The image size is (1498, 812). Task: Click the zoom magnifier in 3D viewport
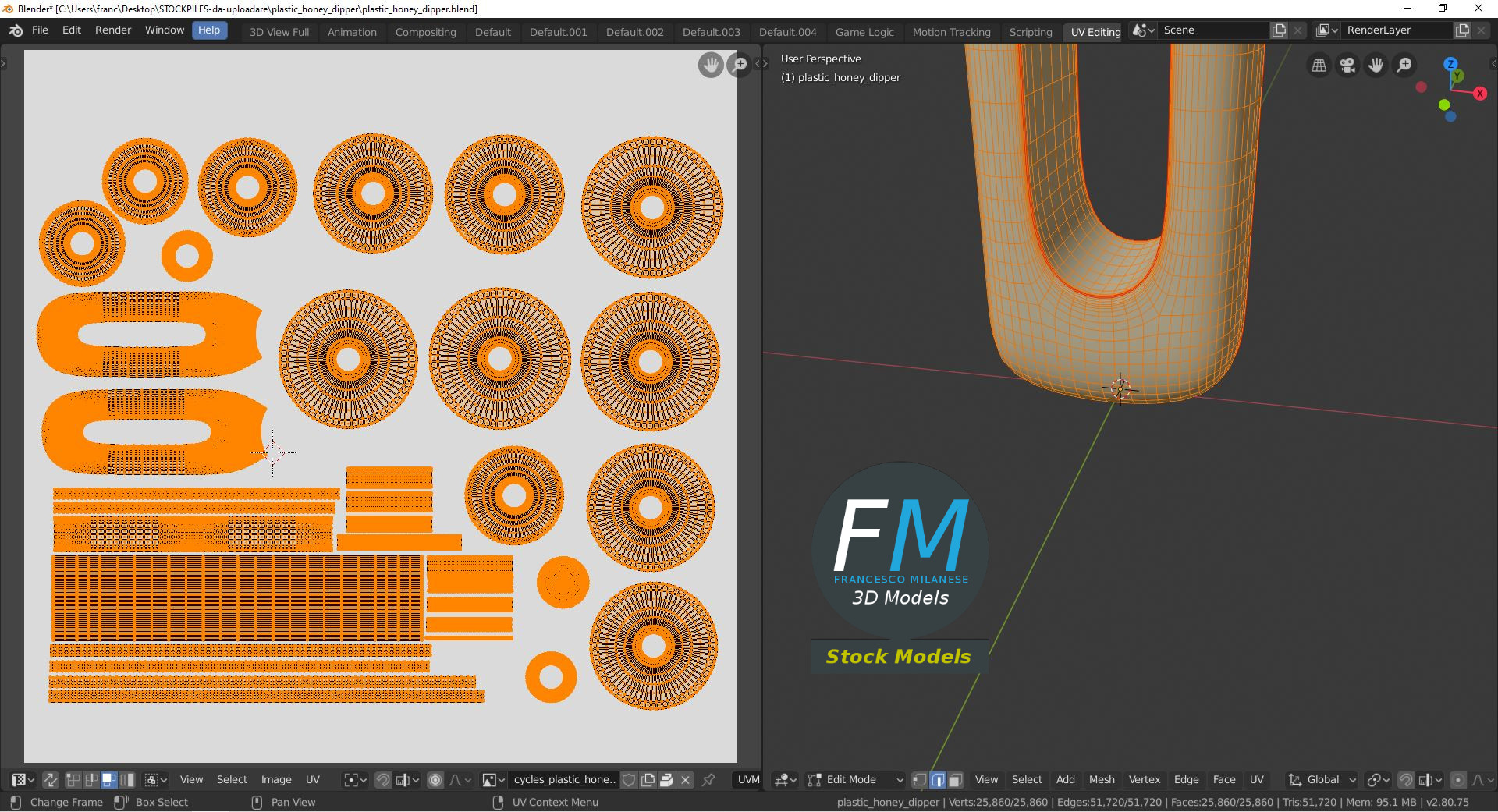point(1404,66)
